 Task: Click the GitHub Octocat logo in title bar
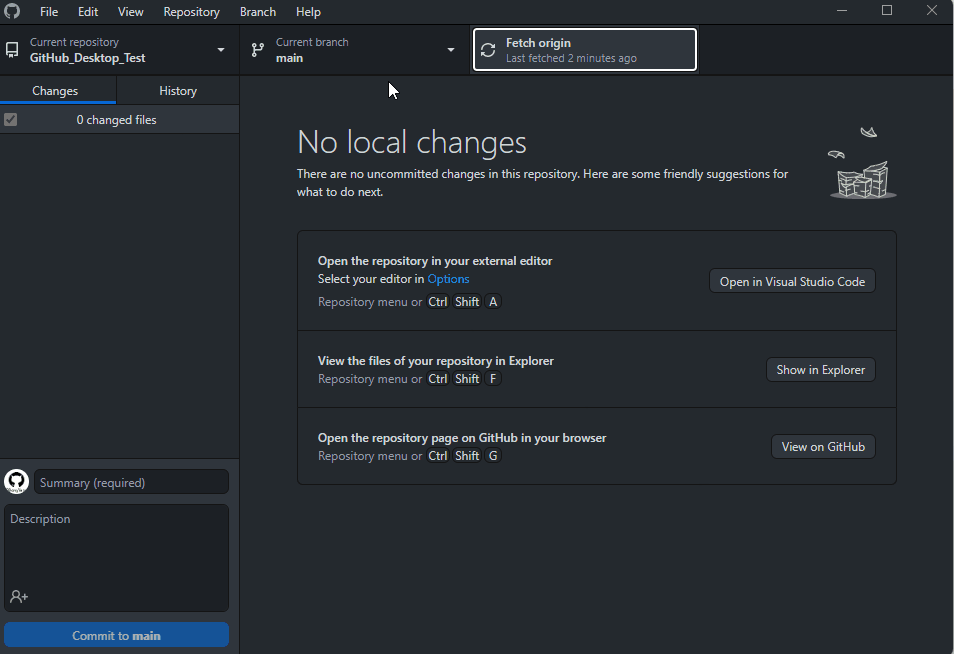point(12,11)
